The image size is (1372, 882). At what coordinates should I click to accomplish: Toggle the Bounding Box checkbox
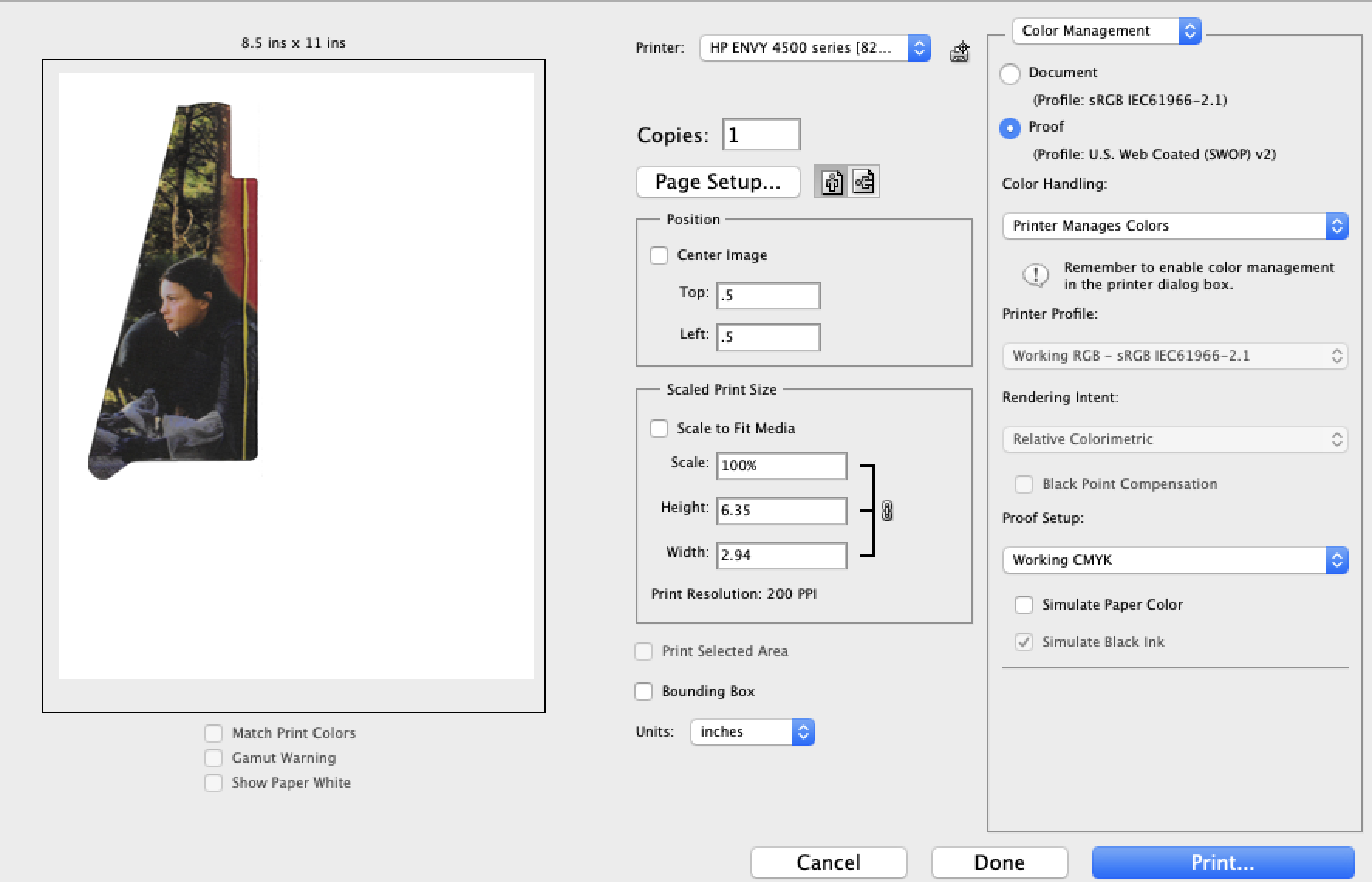643,692
